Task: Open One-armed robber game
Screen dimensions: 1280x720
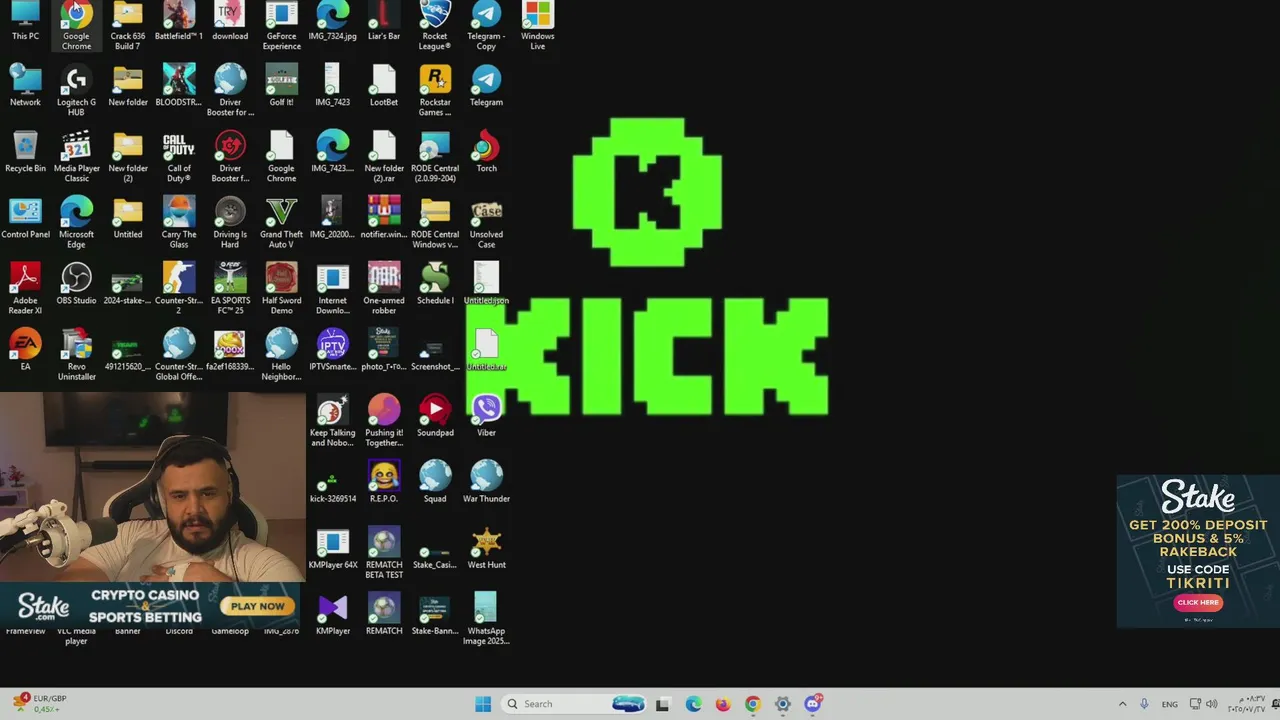Action: [384, 289]
